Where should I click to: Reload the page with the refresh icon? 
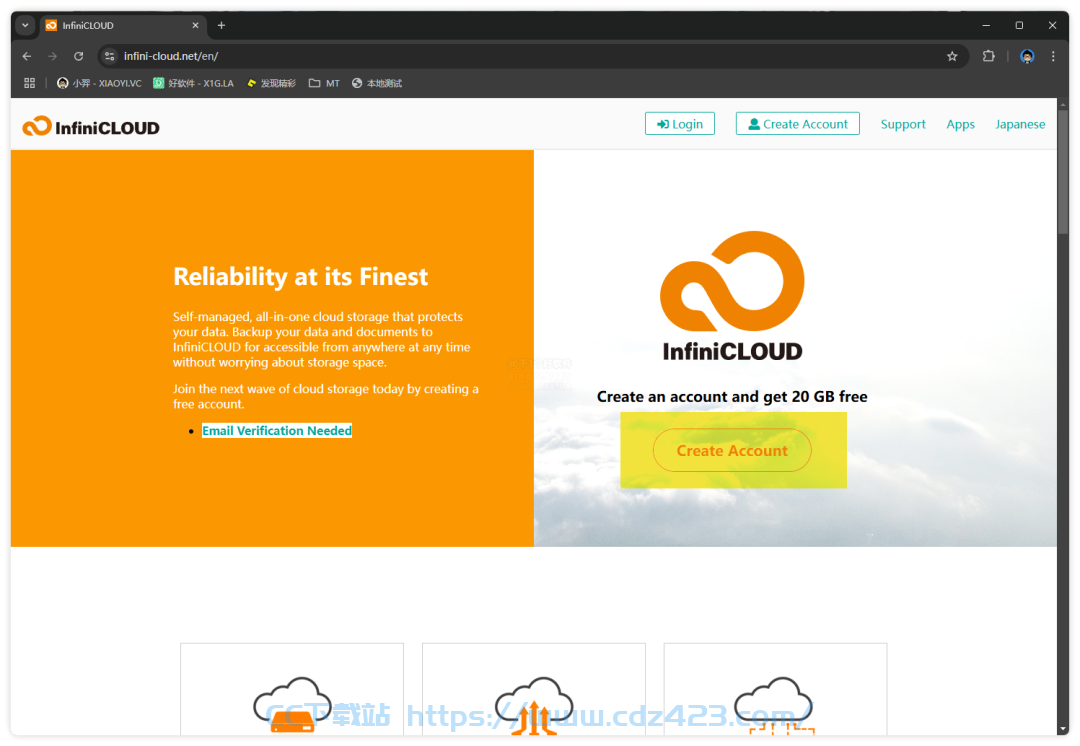pyautogui.click(x=79, y=56)
